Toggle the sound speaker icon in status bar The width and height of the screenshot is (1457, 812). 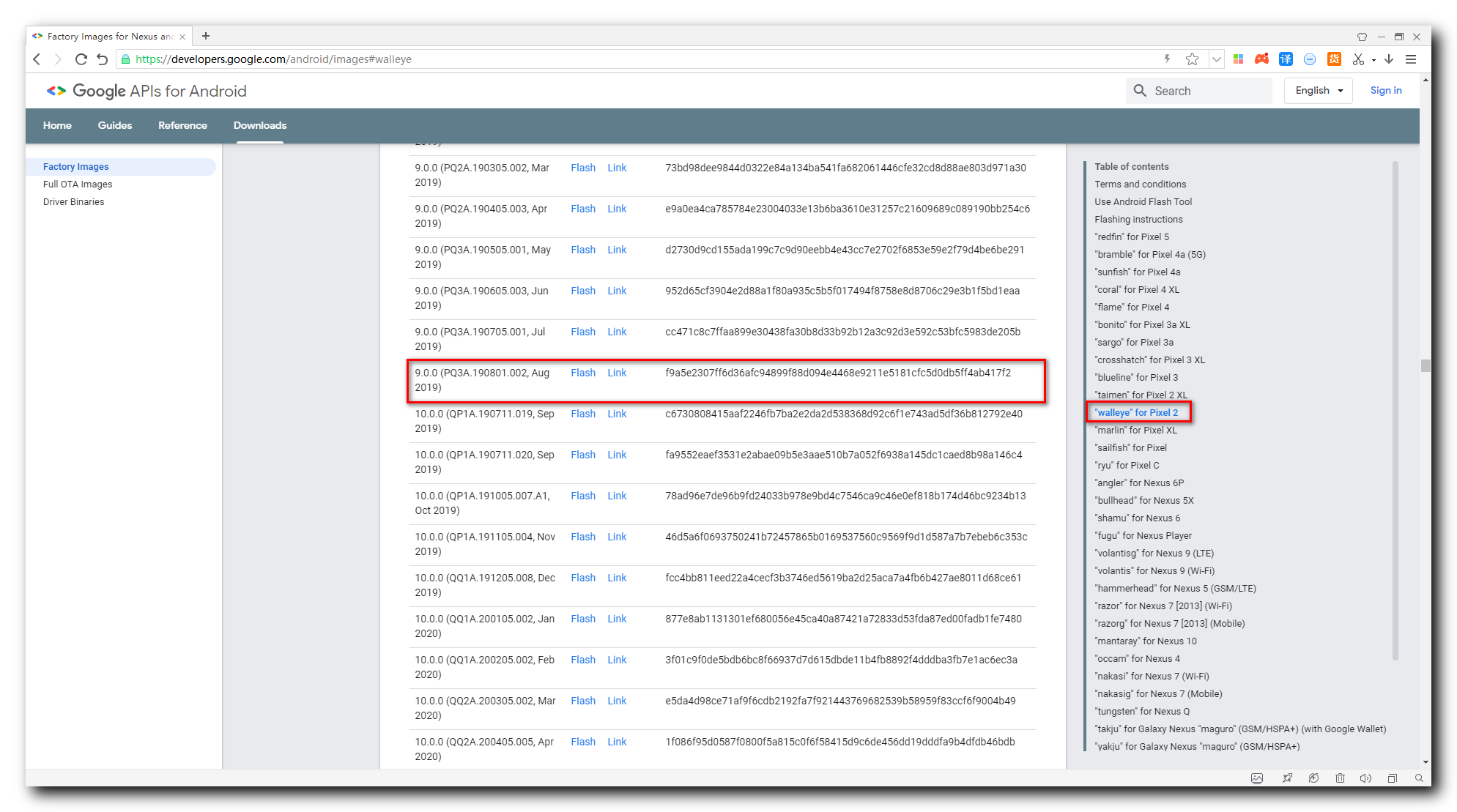pyautogui.click(x=1365, y=778)
